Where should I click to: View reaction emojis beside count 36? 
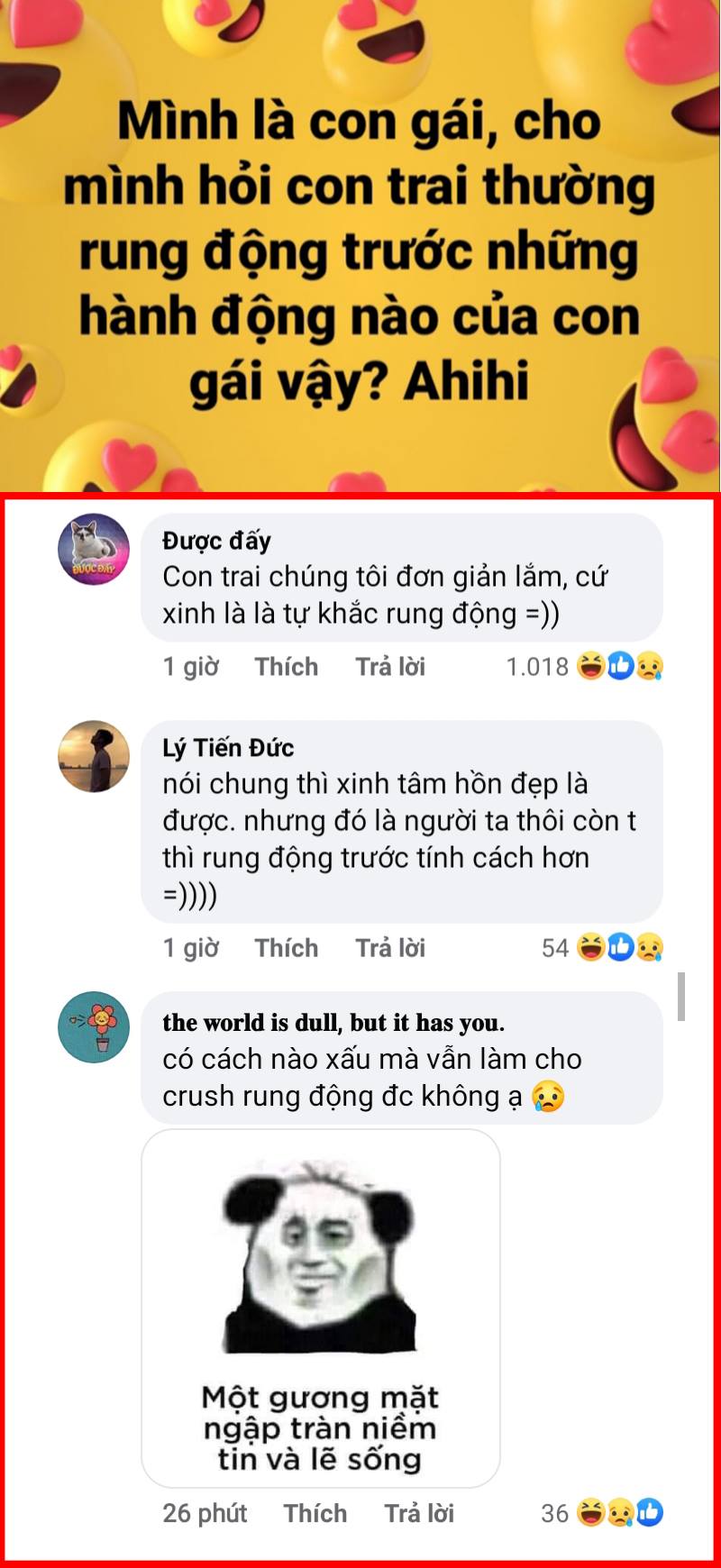(x=619, y=1513)
